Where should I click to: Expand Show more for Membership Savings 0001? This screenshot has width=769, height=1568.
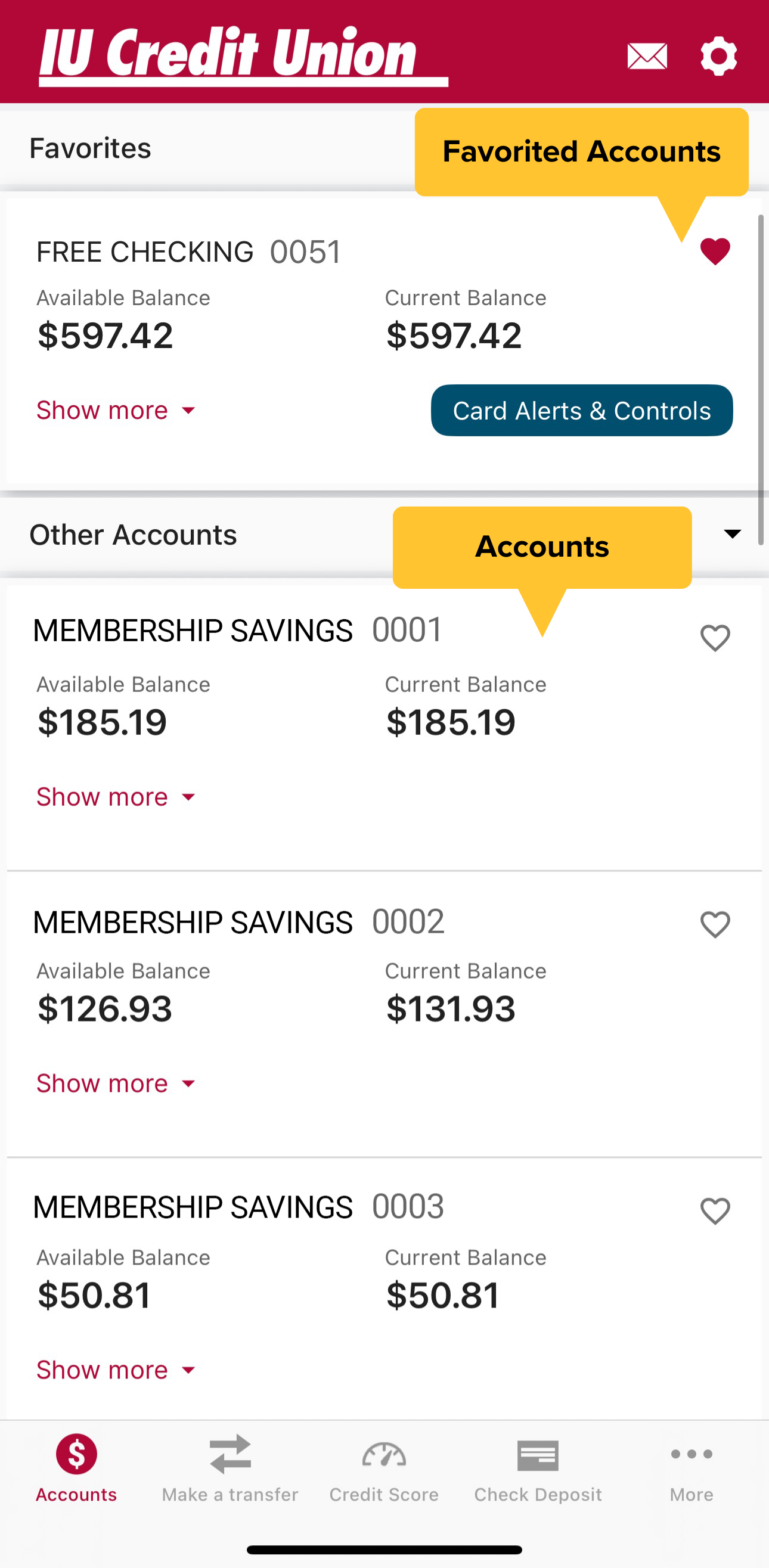116,797
